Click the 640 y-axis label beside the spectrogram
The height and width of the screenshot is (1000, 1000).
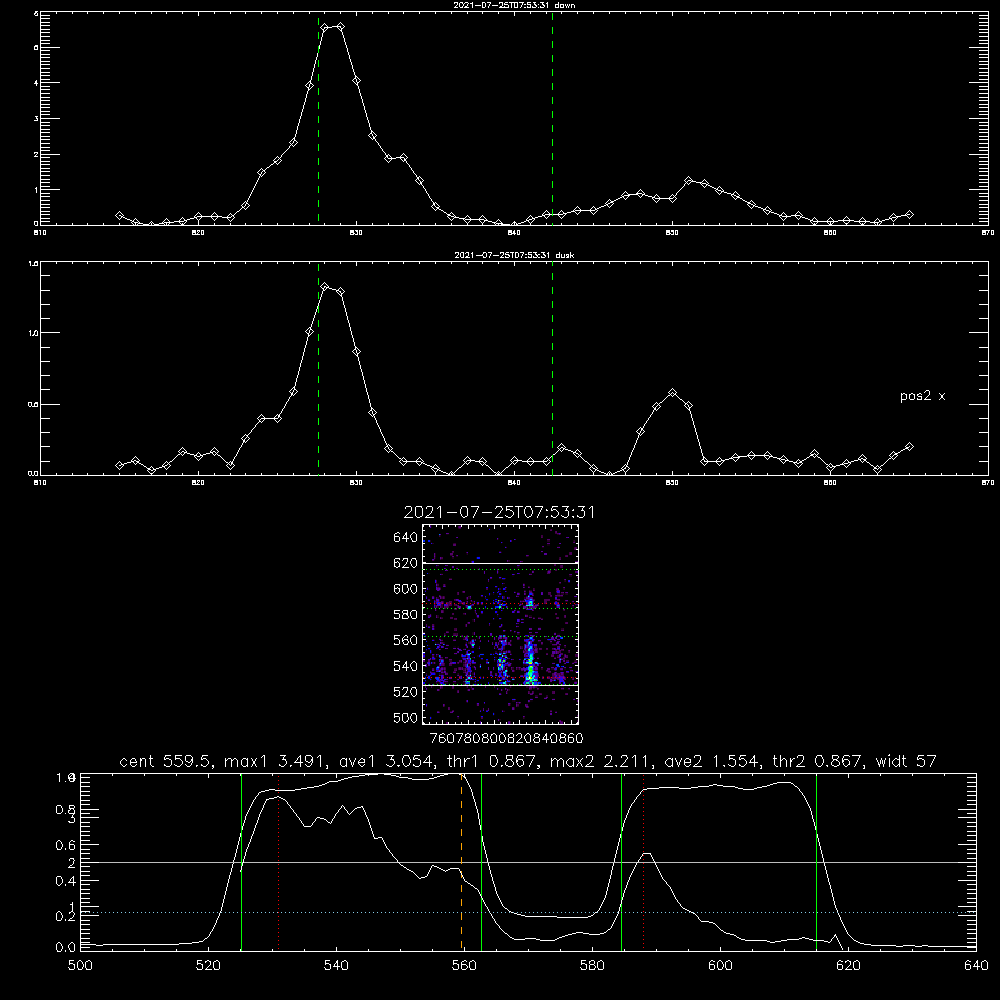[x=406, y=538]
